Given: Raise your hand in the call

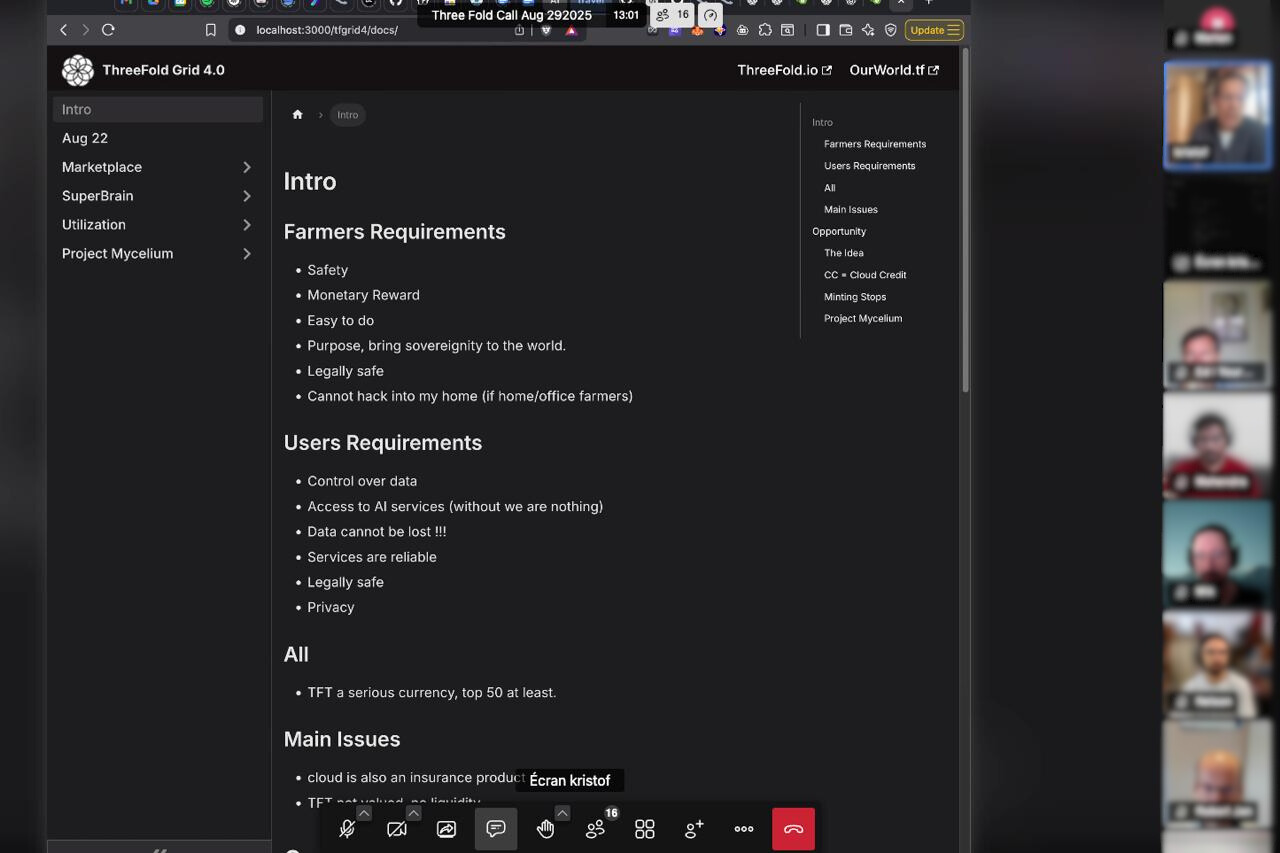Looking at the screenshot, I should click(x=545, y=829).
